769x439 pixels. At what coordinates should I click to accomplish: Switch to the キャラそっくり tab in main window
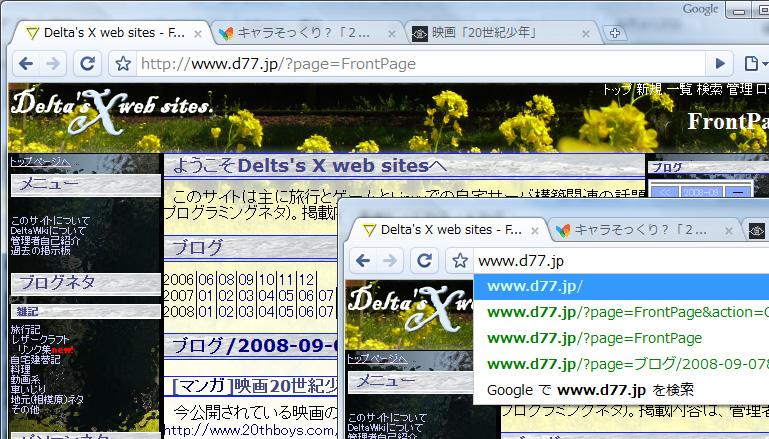point(300,33)
